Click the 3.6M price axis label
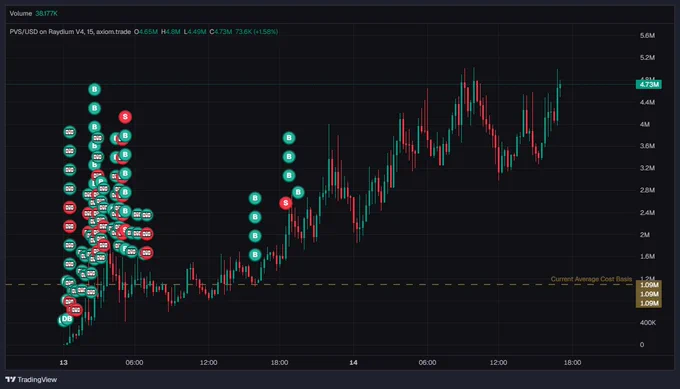Image resolution: width=680 pixels, height=389 pixels. click(647, 146)
